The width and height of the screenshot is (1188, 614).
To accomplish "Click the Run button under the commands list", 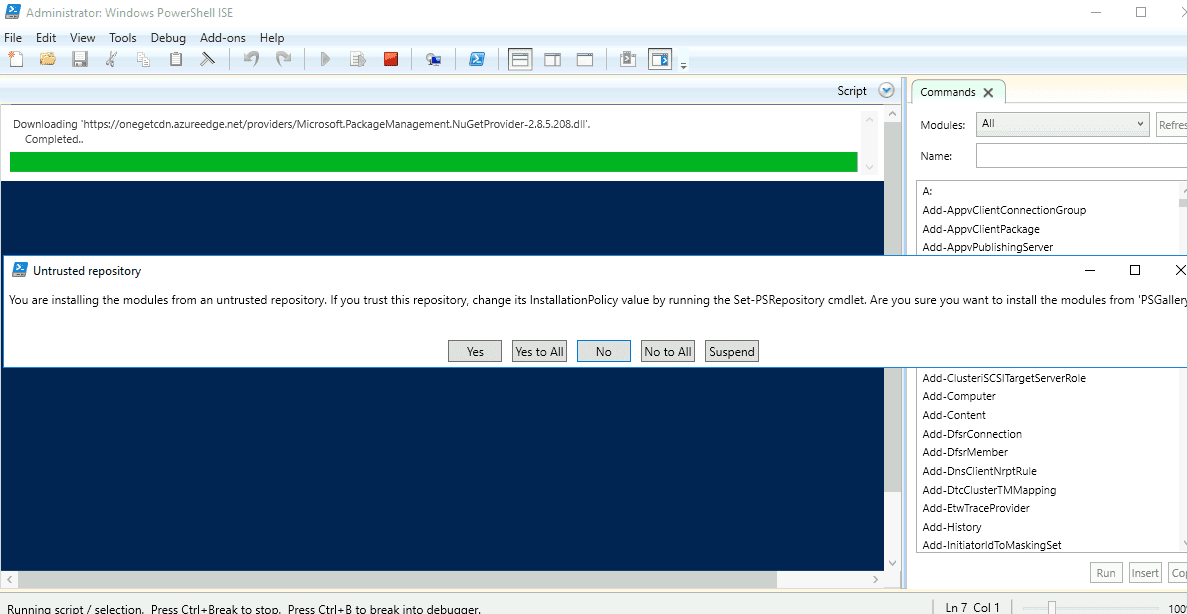I will coord(1106,572).
